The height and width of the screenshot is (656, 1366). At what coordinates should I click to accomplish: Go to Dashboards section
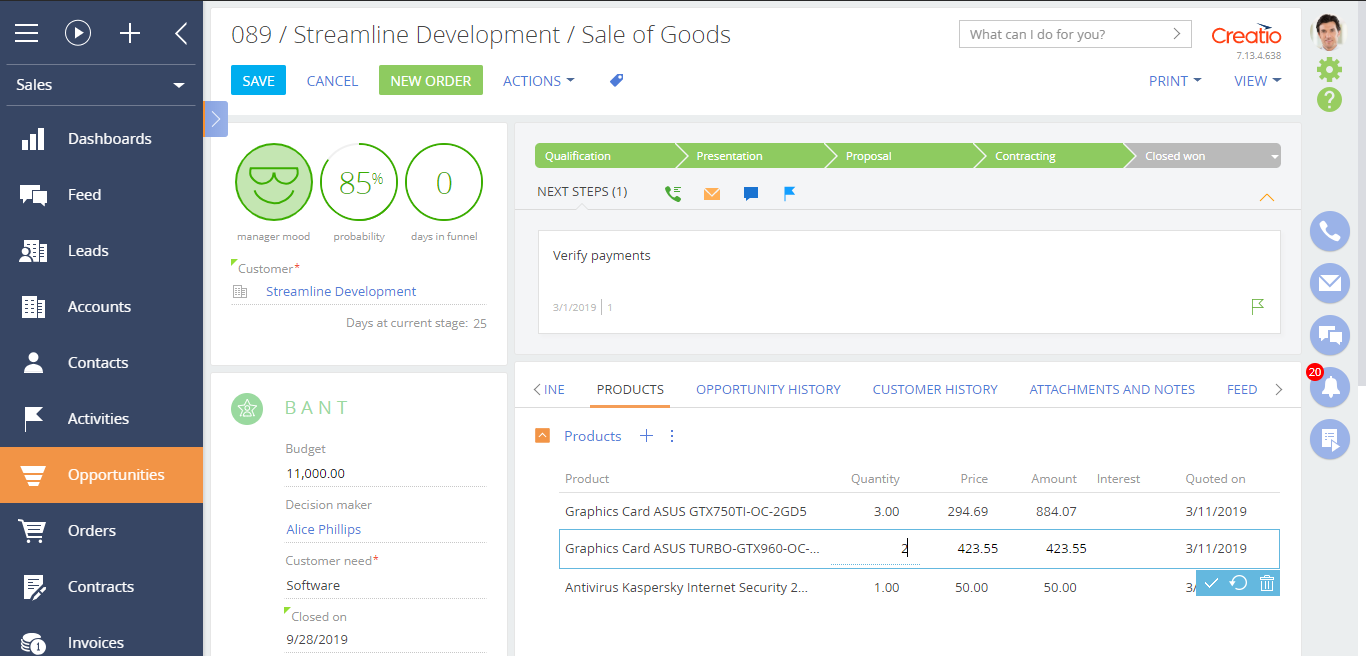point(101,139)
